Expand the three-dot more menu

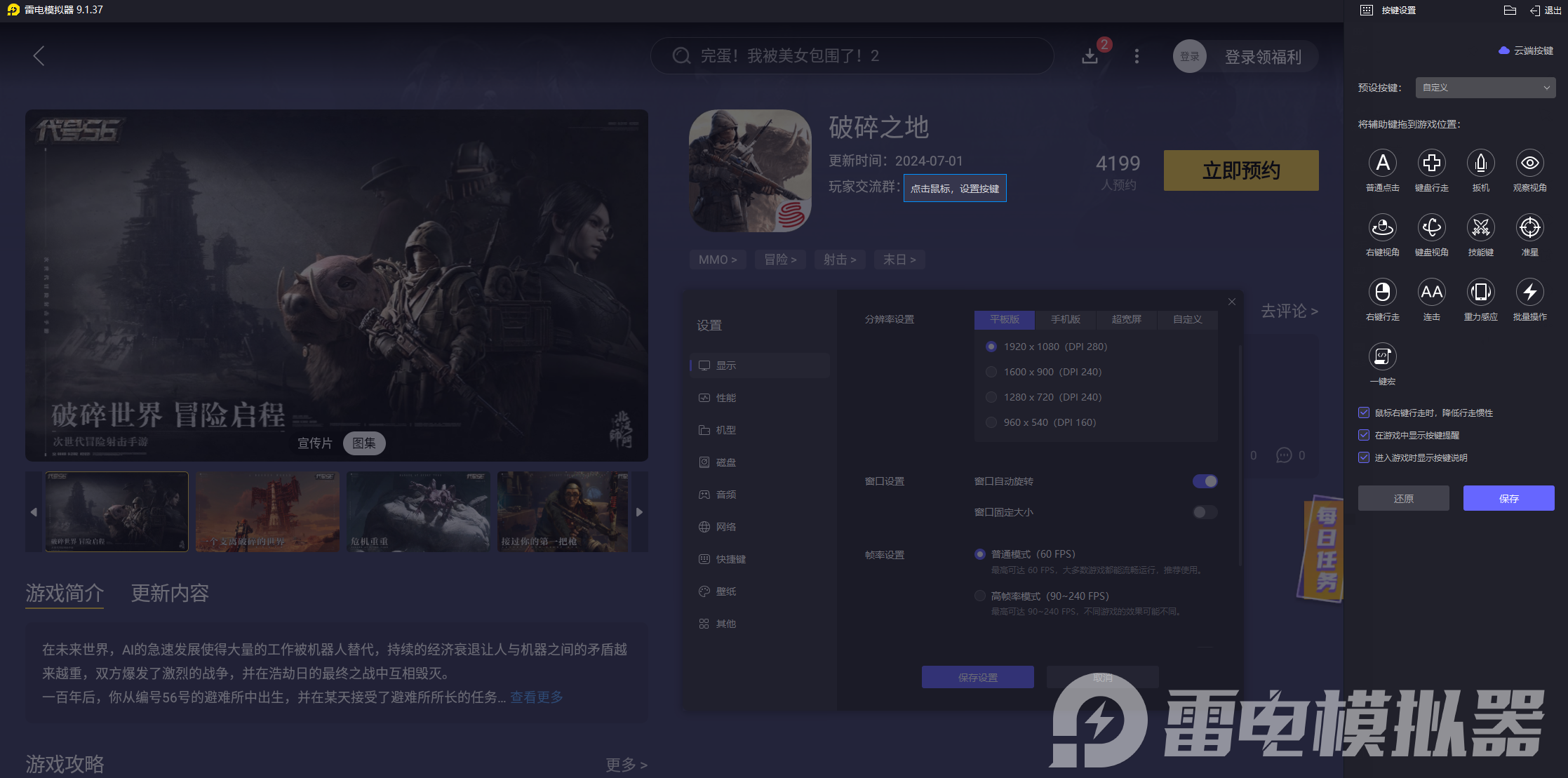(x=1137, y=56)
